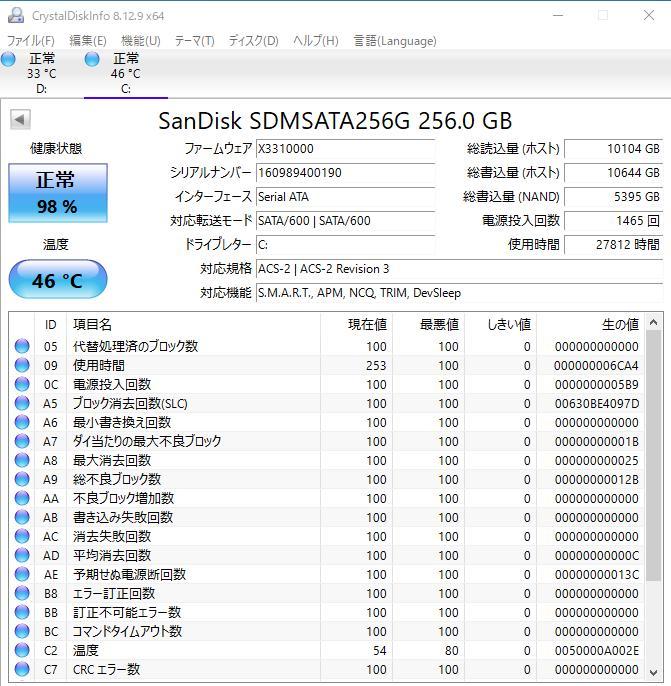Screen dimensions: 671x686
Task: Click the power on hours value 27812 時間
Action: [614, 245]
